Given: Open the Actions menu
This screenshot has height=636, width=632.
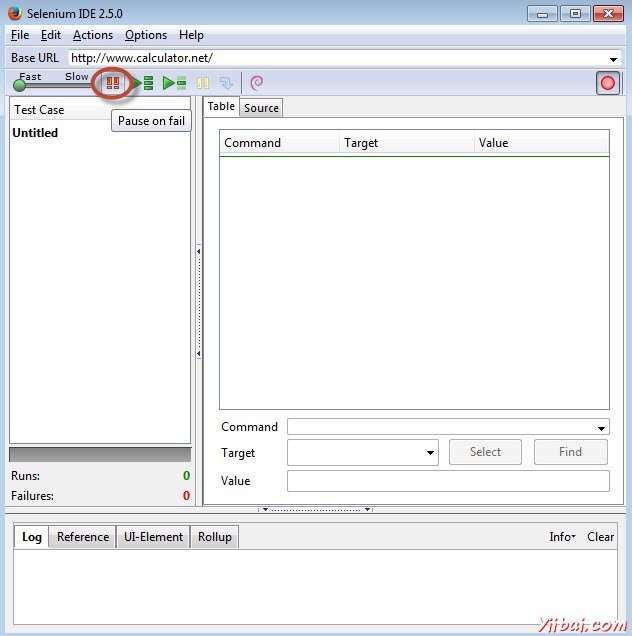Looking at the screenshot, I should pos(93,35).
